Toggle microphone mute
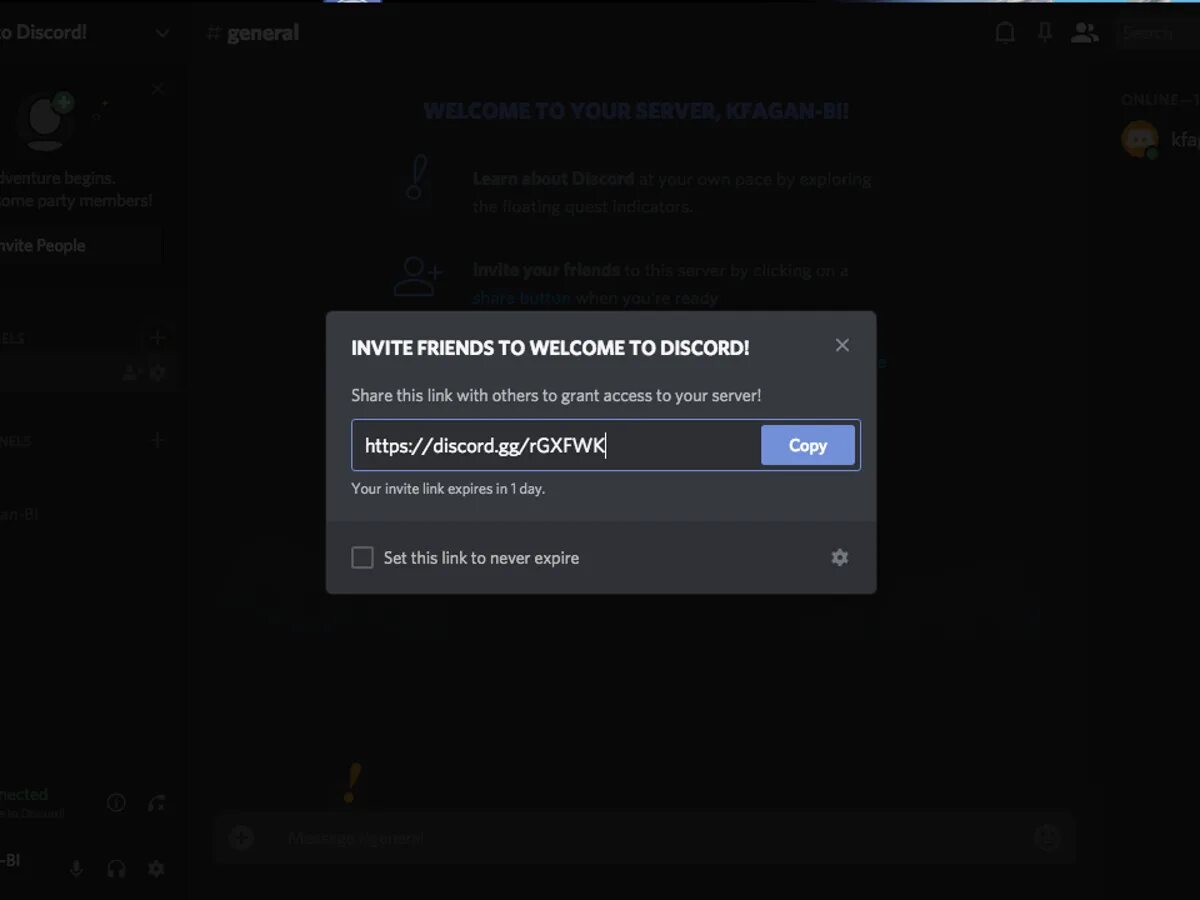Viewport: 1200px width, 900px height. click(x=76, y=868)
